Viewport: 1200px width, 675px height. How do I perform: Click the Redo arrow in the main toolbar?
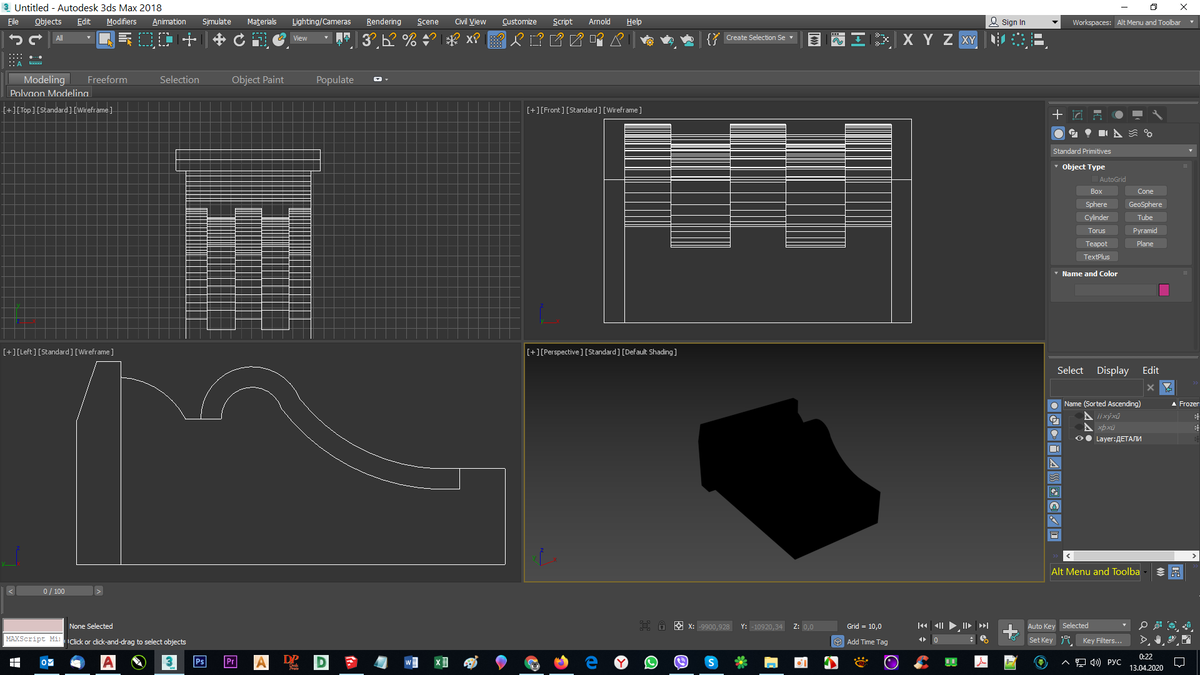36,39
